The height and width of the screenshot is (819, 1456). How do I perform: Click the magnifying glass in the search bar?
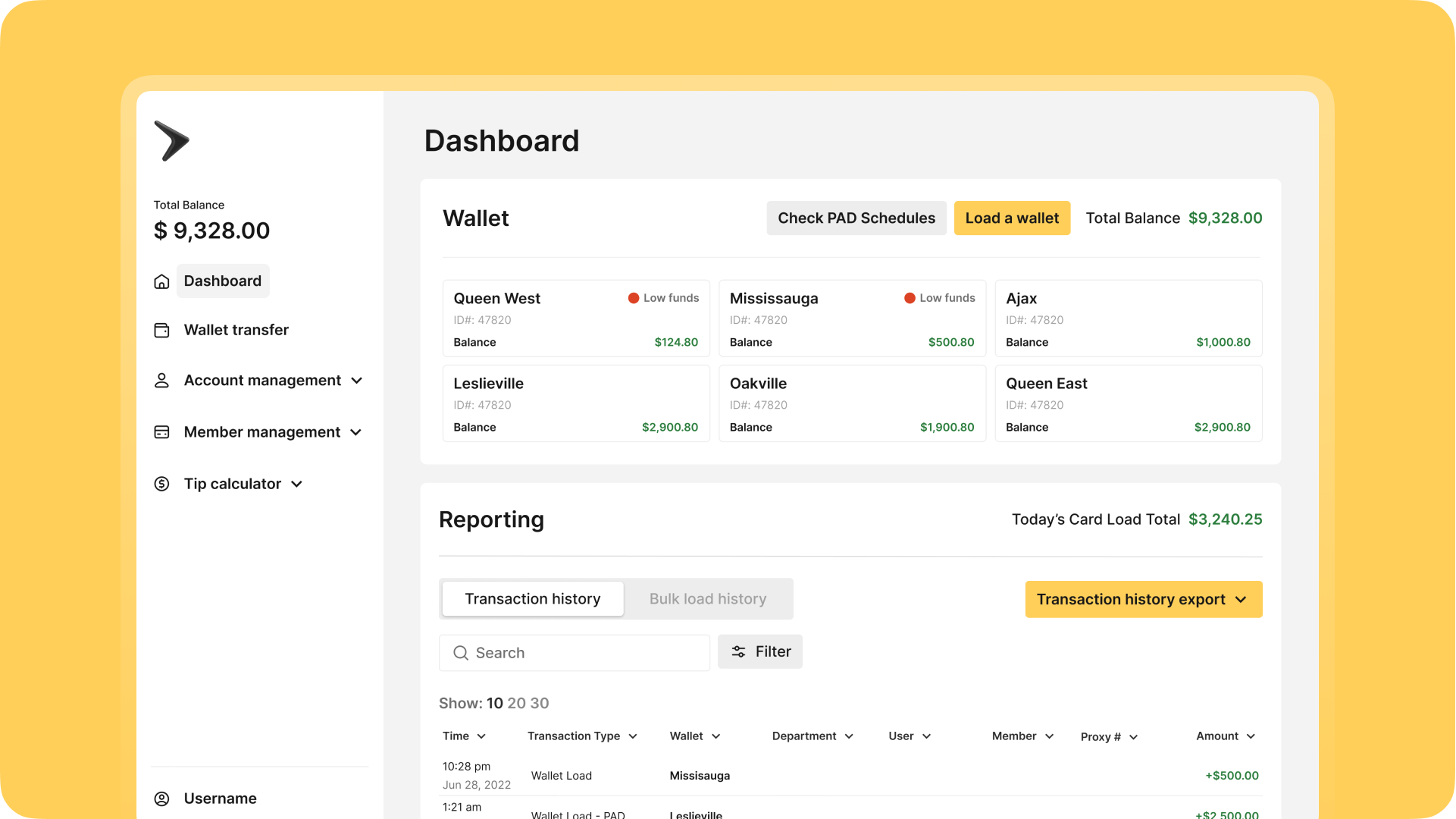(x=461, y=653)
